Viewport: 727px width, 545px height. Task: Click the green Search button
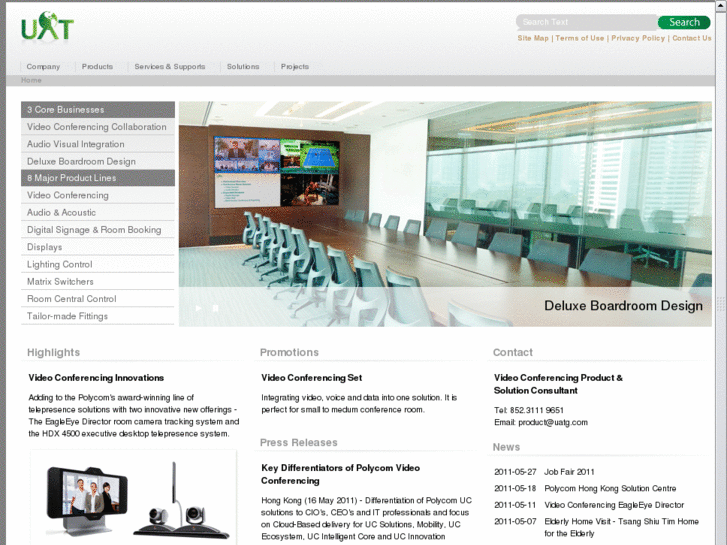click(x=684, y=22)
